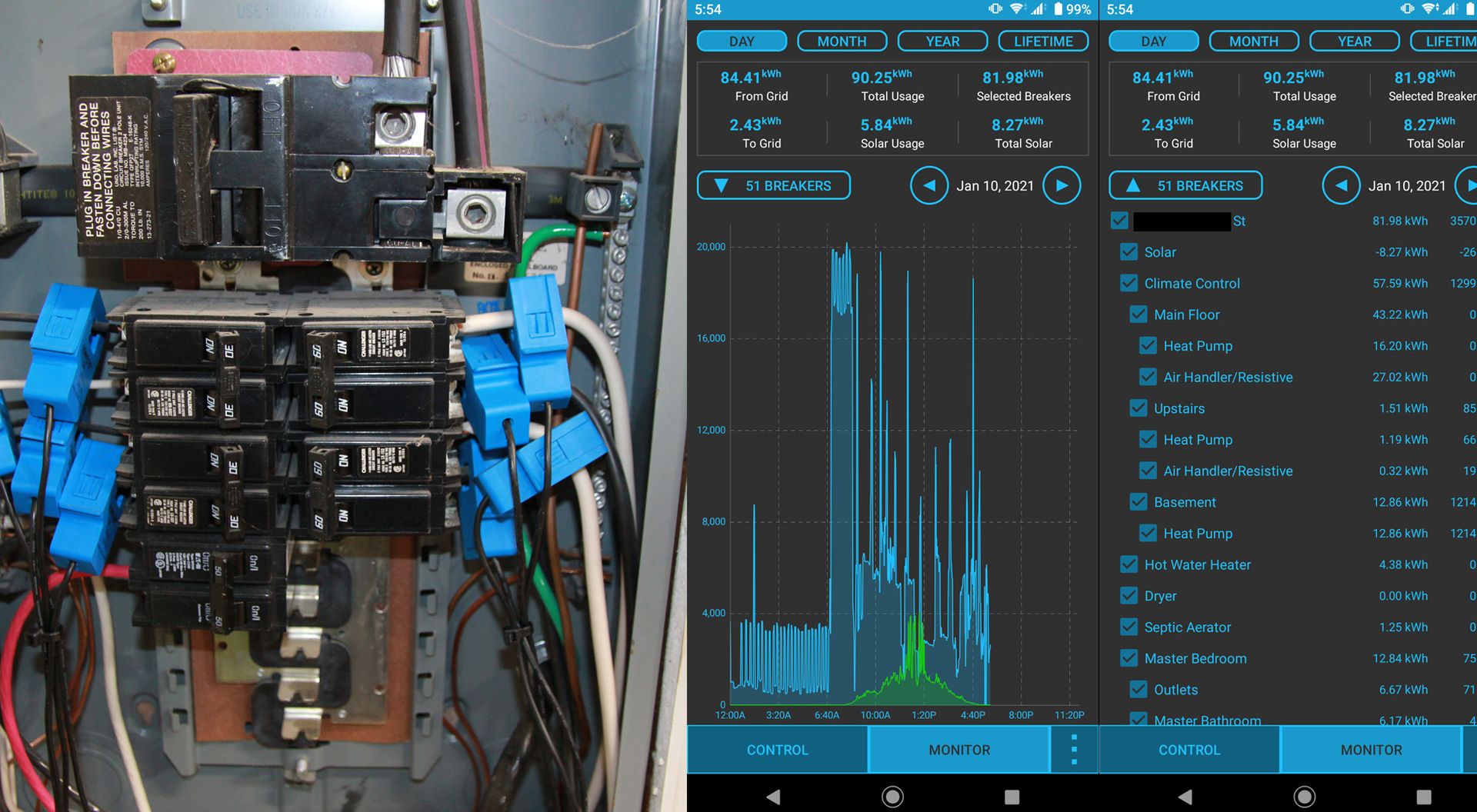The height and width of the screenshot is (812, 1477).
Task: Tap the battery indicator in the status bar
Action: 1062,10
